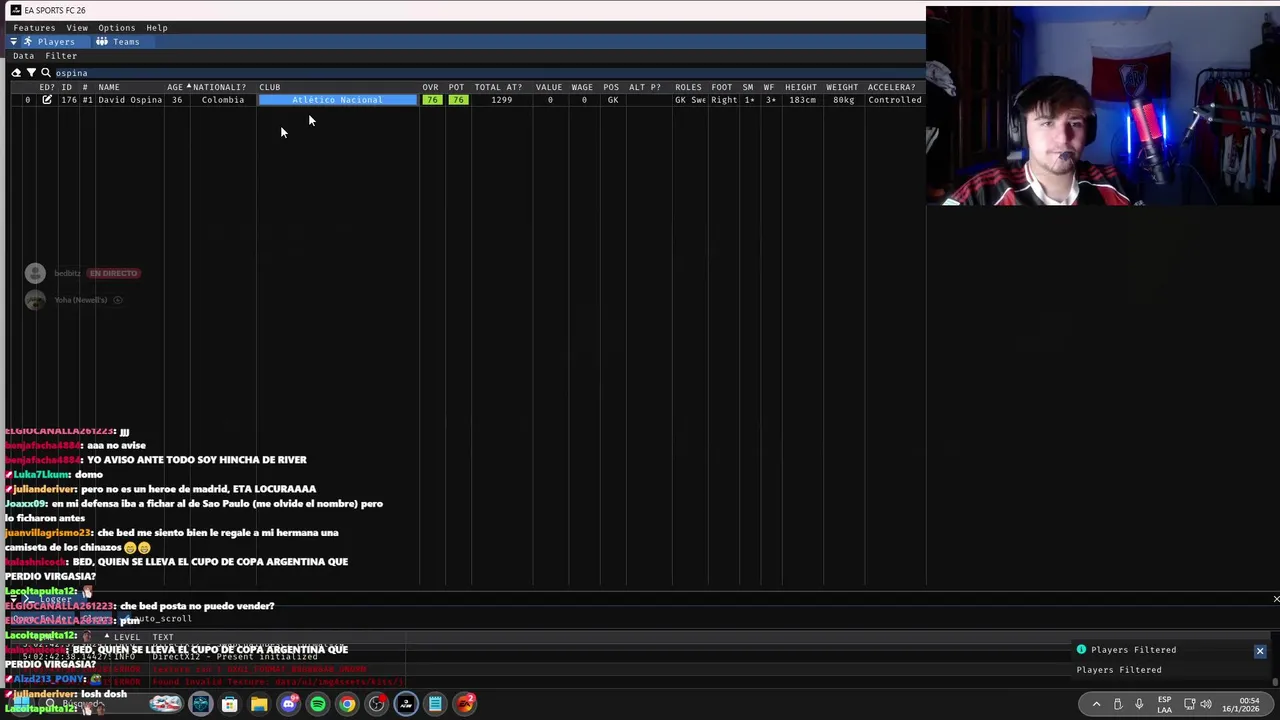Click the age value 36
Image resolution: width=1280 pixels, height=720 pixels.
click(177, 100)
